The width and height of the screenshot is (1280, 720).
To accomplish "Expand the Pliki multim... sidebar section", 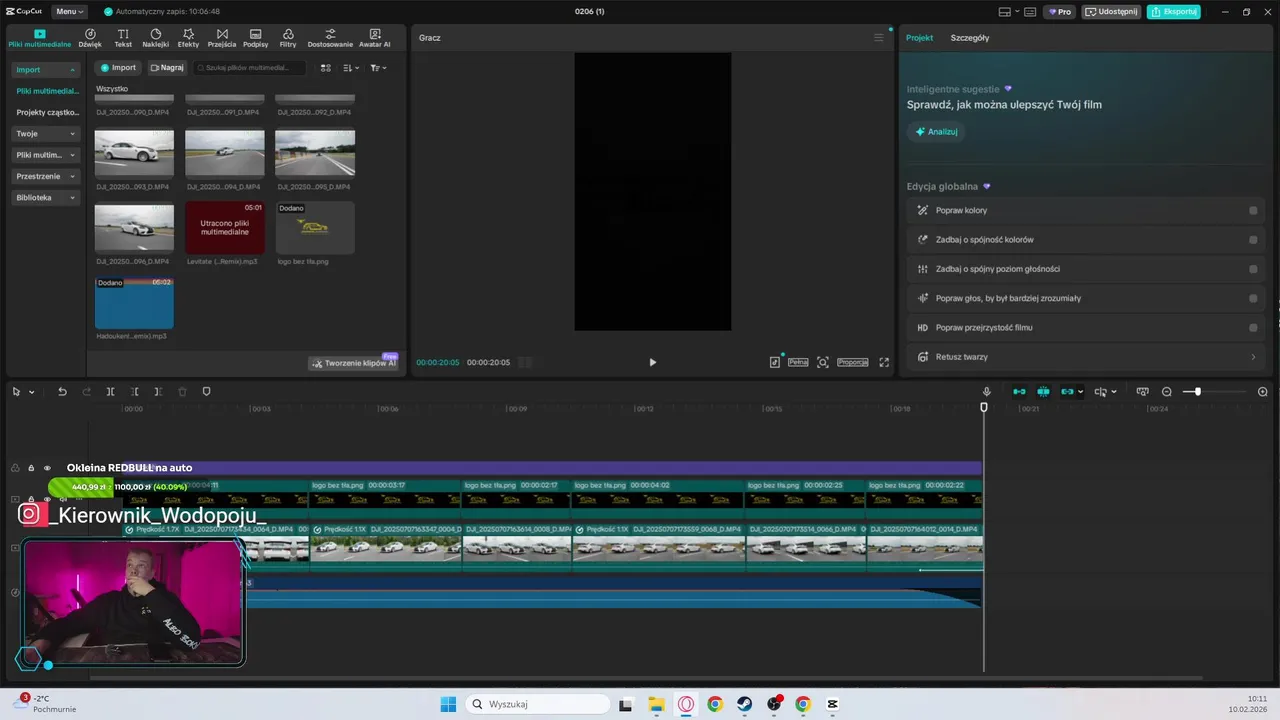I will (72, 155).
